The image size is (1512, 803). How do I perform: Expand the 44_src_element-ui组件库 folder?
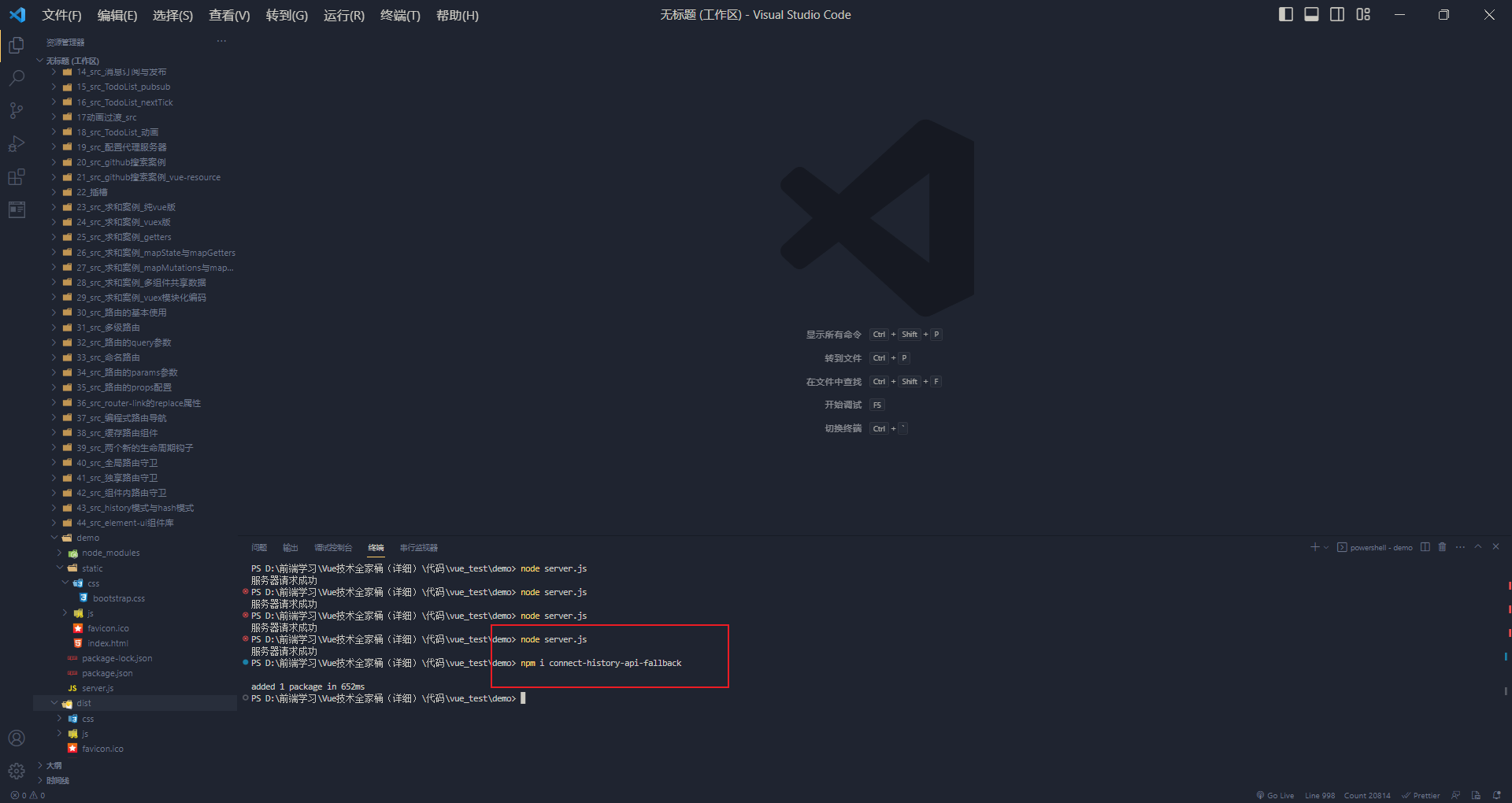tap(135, 523)
